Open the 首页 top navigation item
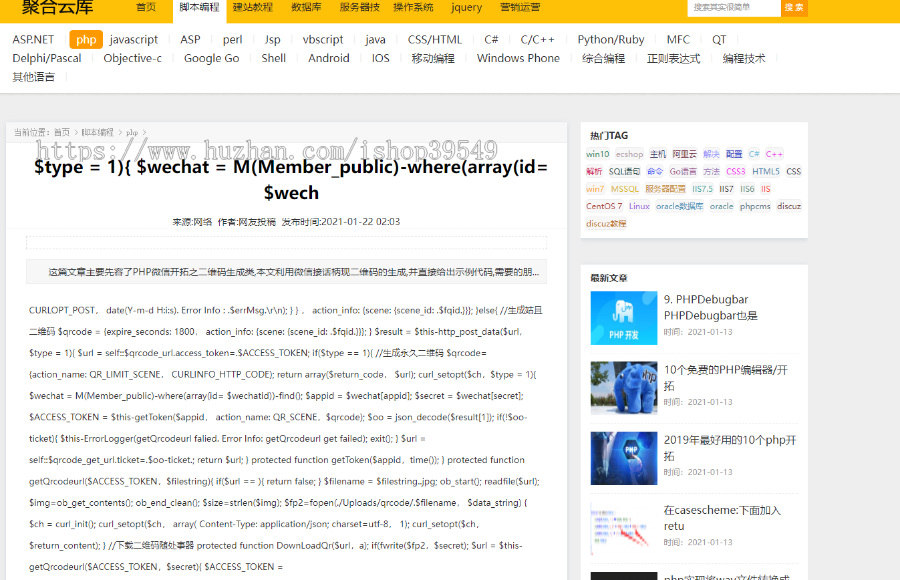 tap(146, 7)
